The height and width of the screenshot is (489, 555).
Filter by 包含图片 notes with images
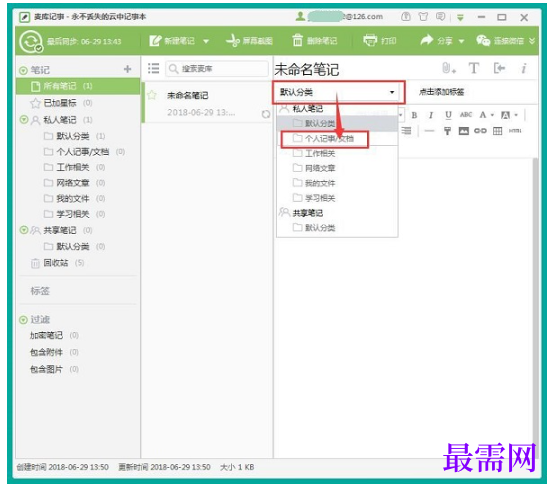click(54, 369)
